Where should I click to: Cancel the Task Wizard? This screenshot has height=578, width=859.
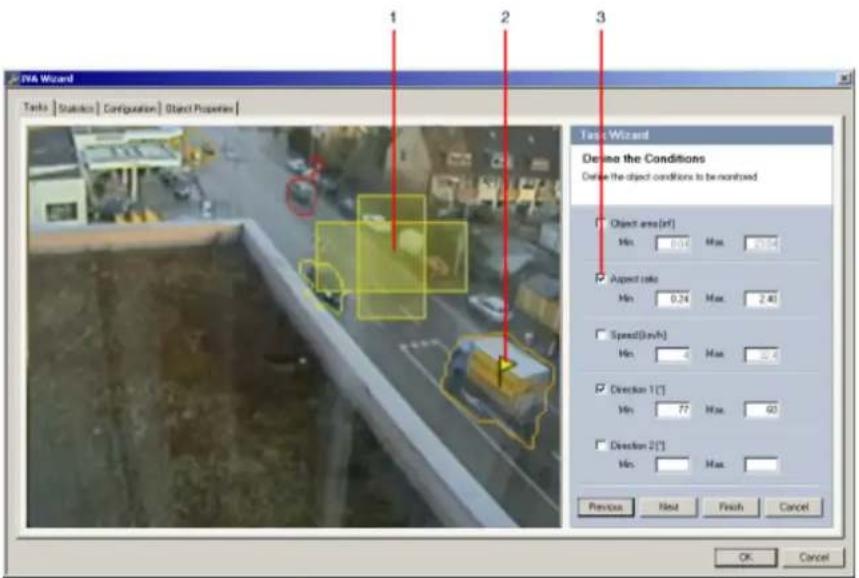[794, 507]
